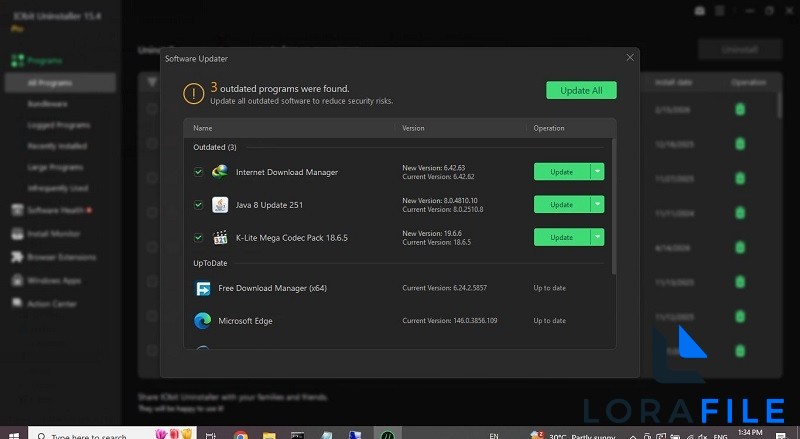Select the Microsoft Edge name text
Image resolution: width=800 pixels, height=439 pixels.
point(245,321)
